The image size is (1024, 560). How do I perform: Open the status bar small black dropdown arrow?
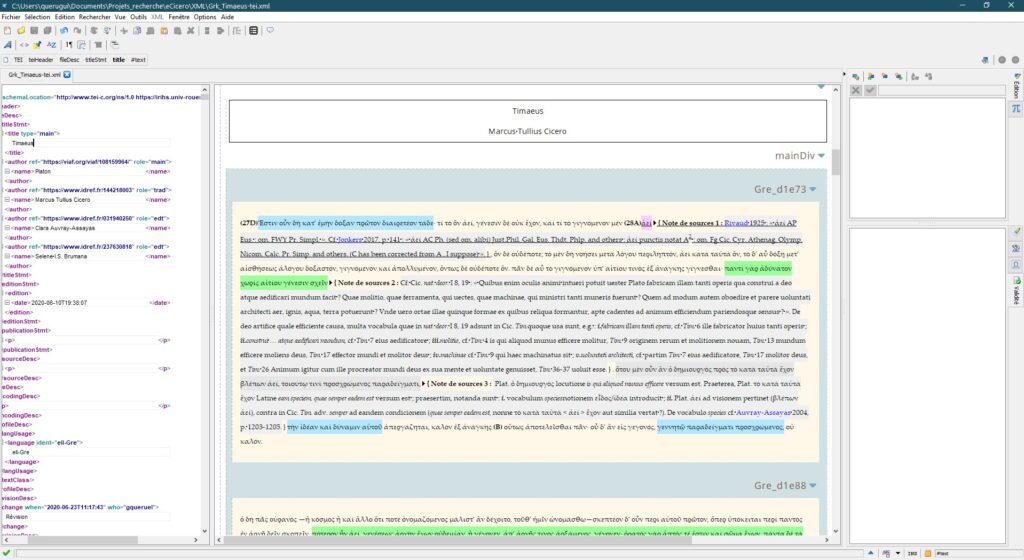coord(897,553)
